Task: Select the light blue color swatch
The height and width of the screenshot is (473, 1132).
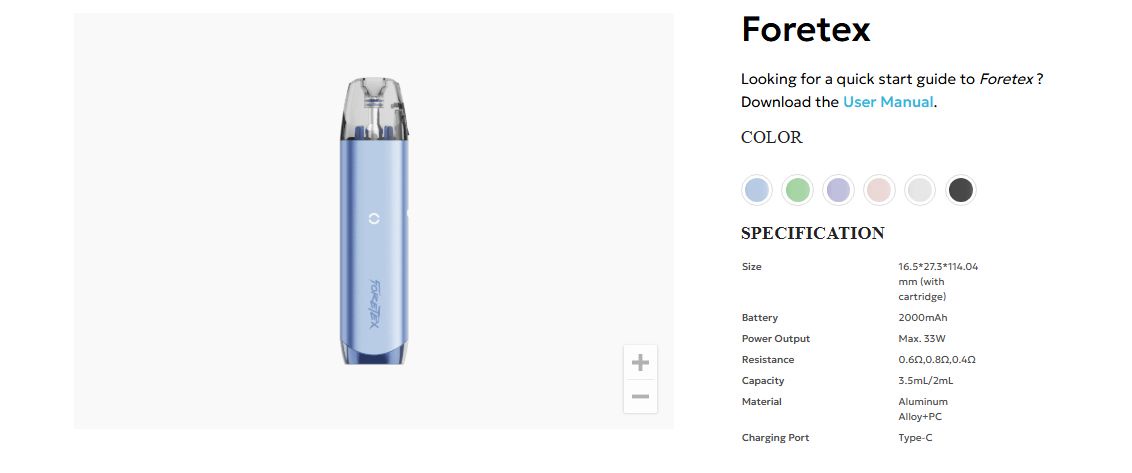Action: (x=757, y=189)
